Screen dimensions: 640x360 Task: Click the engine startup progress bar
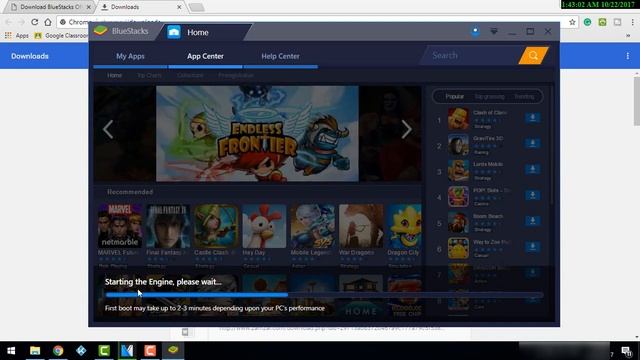(x=324, y=295)
